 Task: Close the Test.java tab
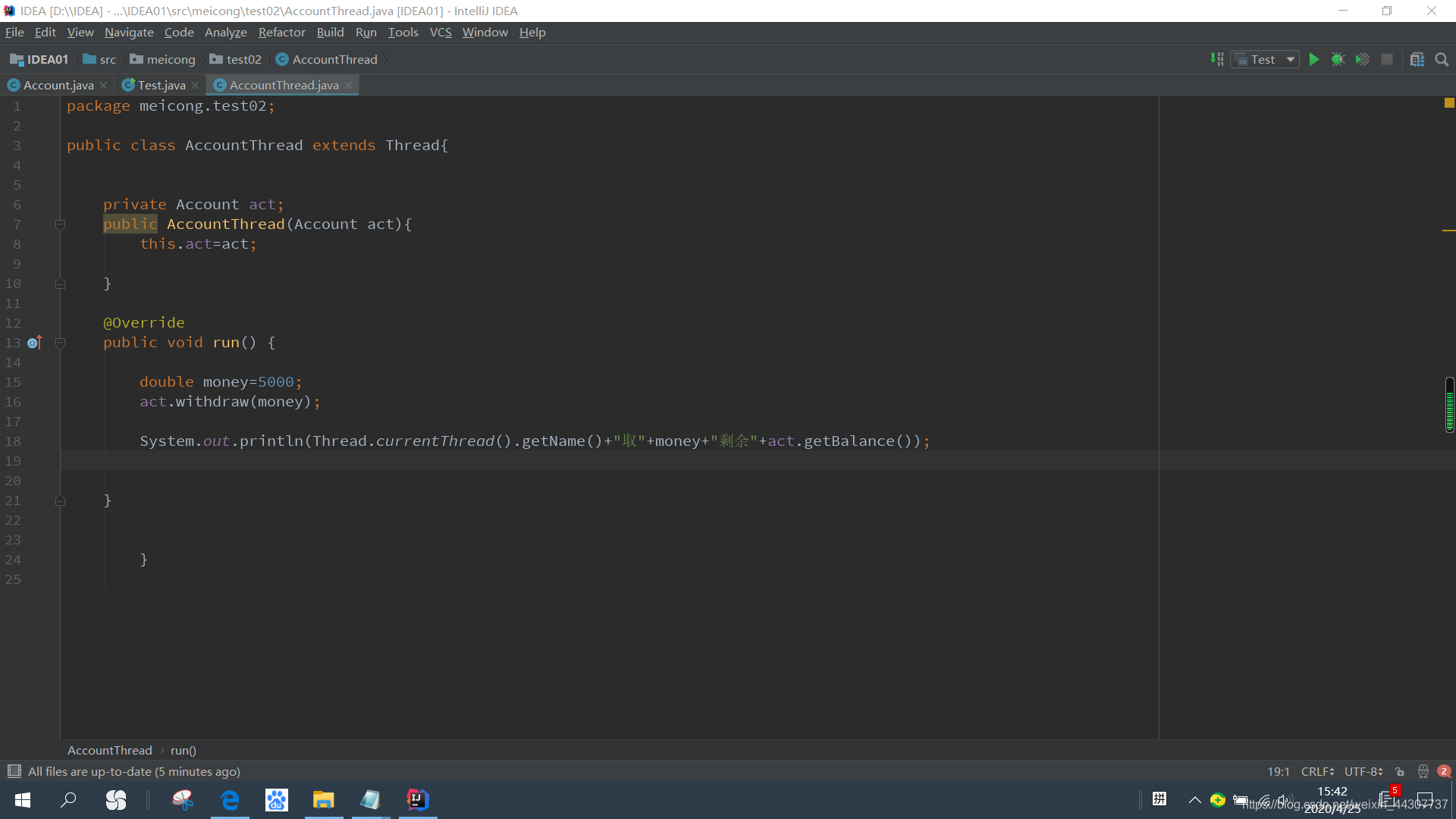click(x=195, y=85)
